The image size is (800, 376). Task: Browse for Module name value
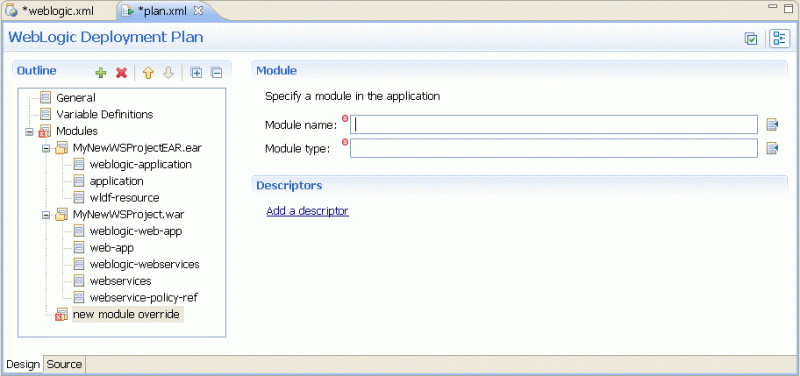pyautogui.click(x=772, y=124)
